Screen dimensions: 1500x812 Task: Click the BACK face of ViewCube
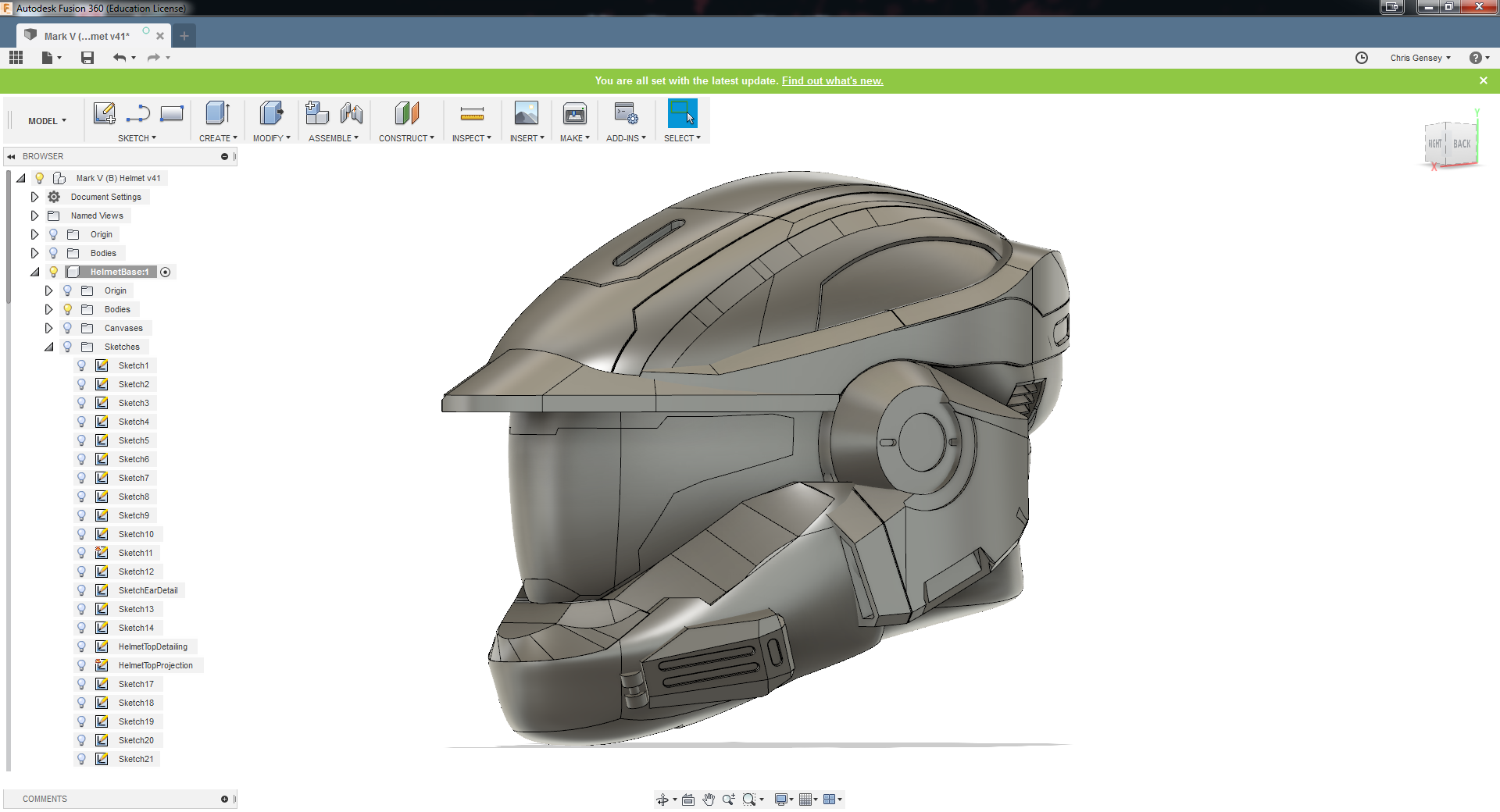(1462, 144)
